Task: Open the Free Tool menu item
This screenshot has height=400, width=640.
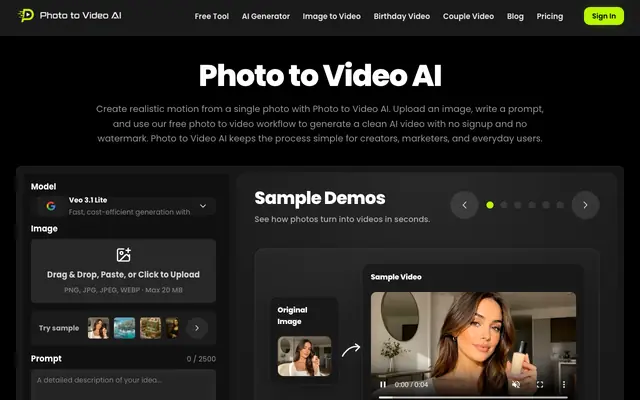Action: click(211, 16)
